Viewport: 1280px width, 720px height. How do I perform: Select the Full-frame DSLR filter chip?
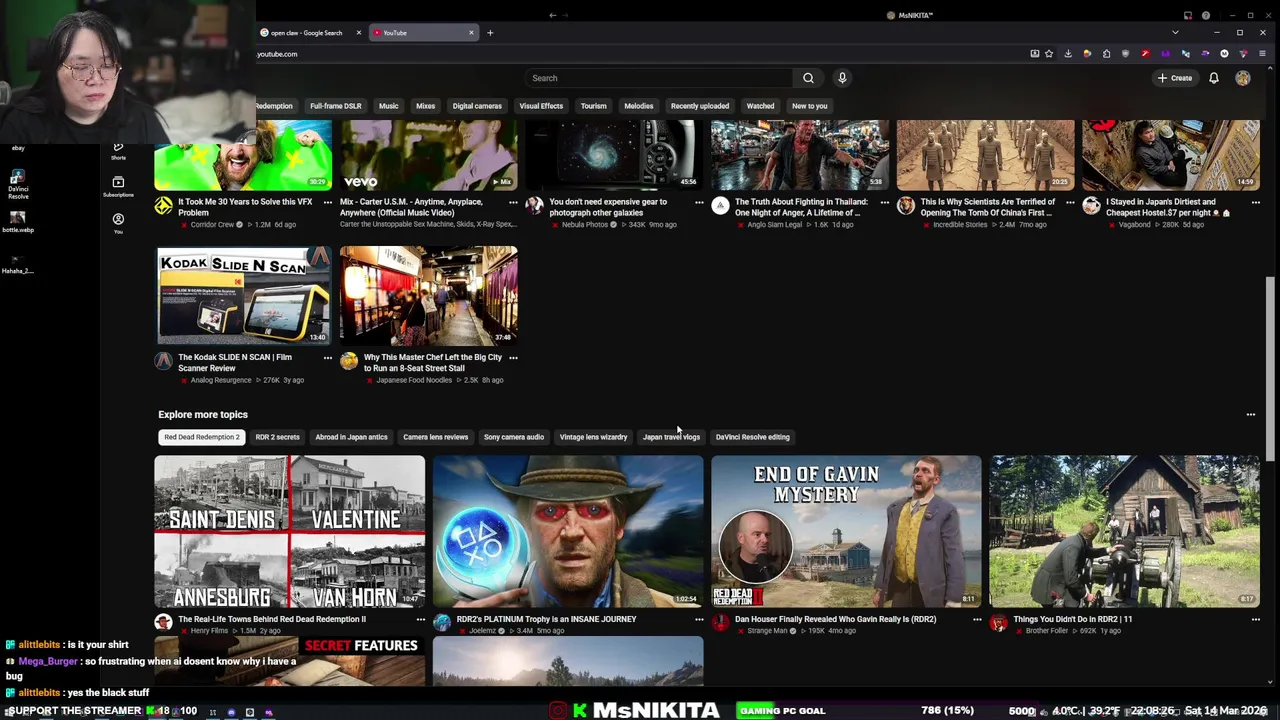coord(335,106)
